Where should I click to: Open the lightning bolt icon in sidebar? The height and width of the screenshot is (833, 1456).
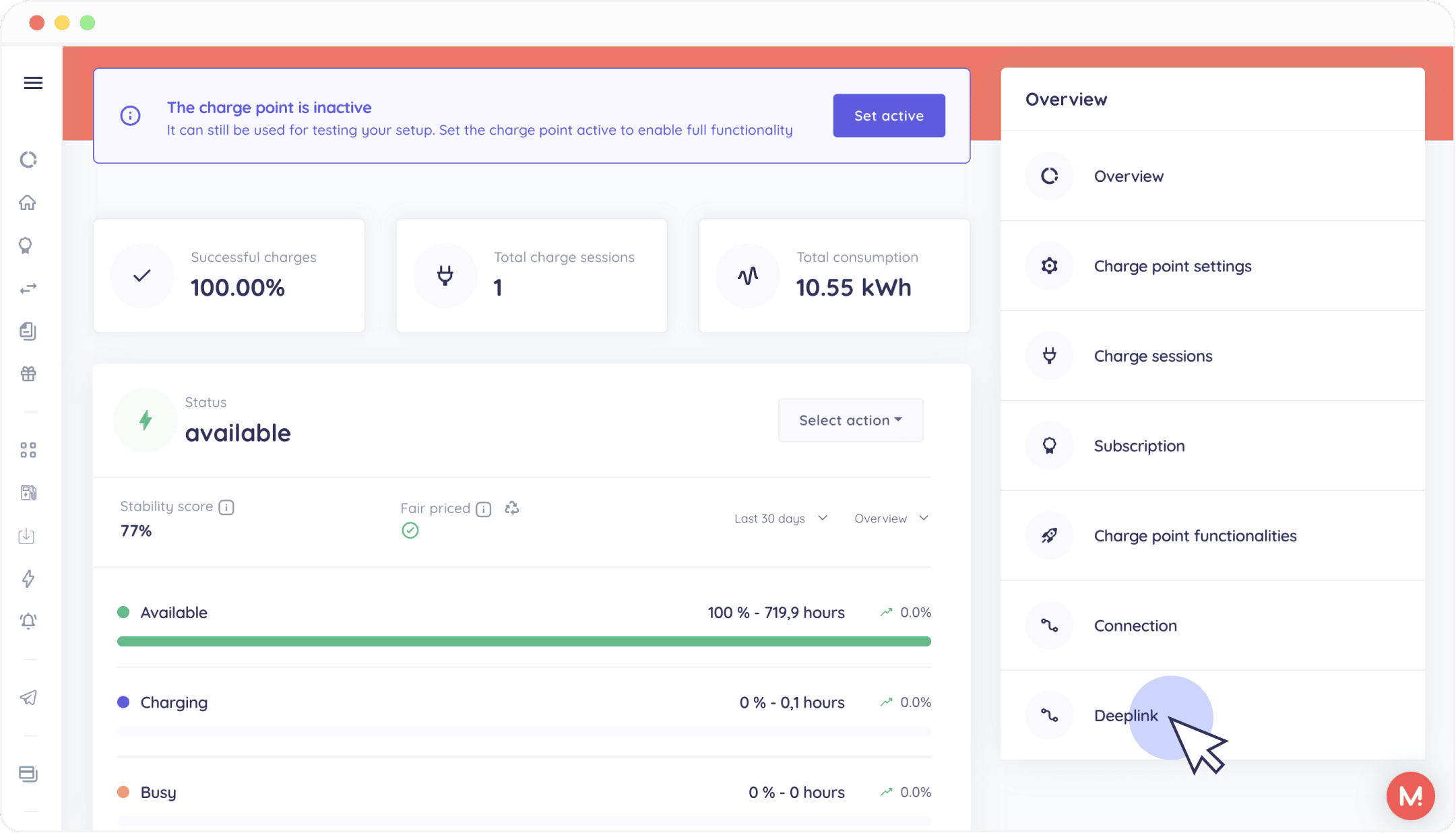[28, 578]
